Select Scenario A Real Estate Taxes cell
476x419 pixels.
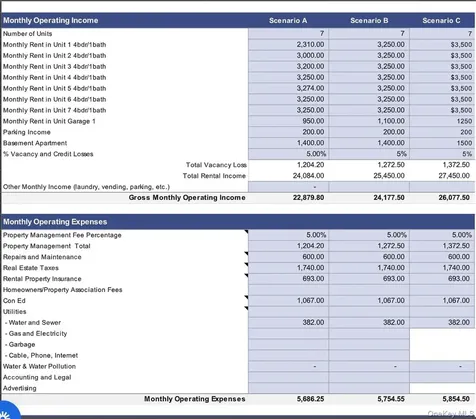288,268
